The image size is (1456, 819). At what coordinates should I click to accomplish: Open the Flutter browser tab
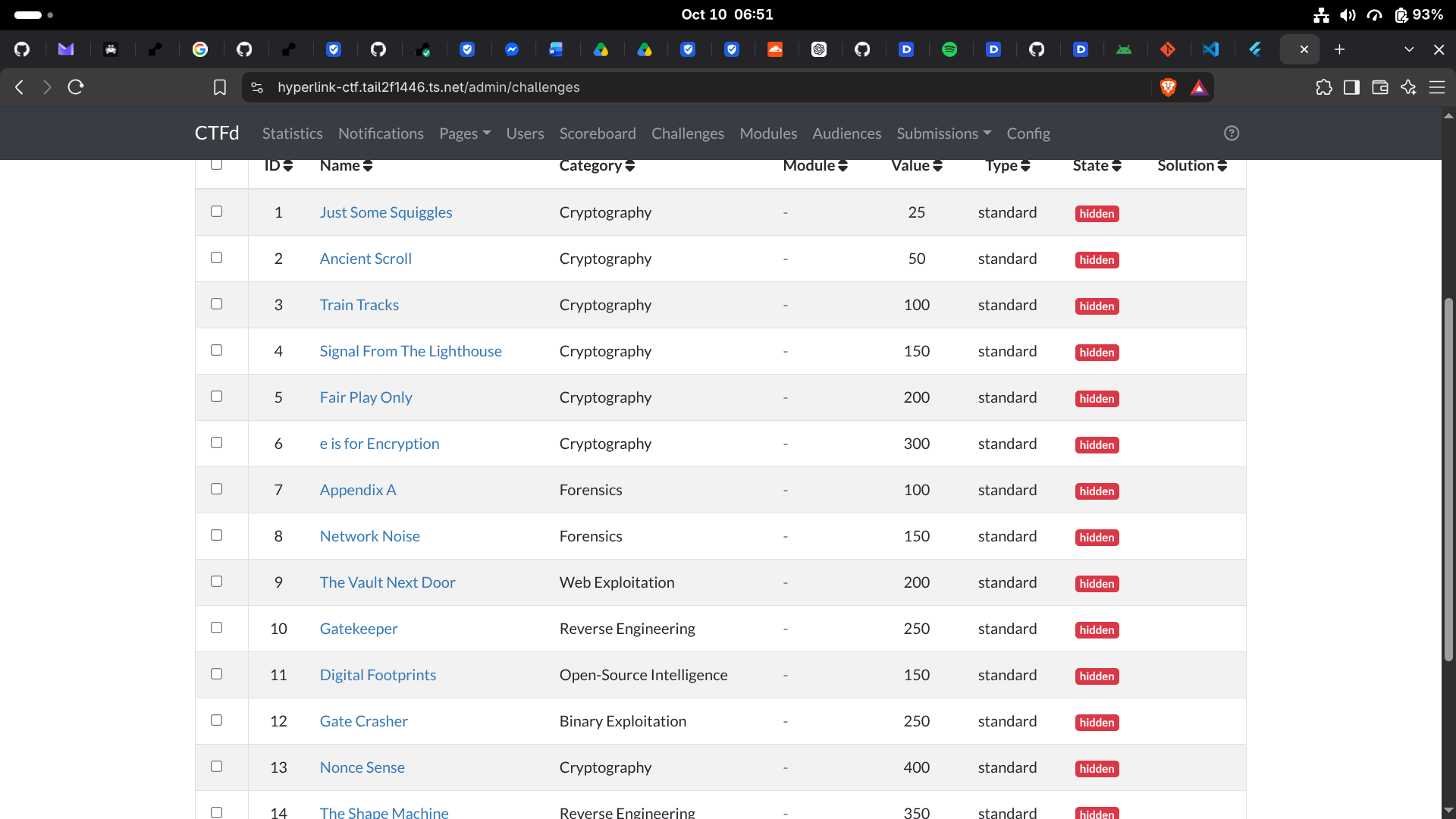(1255, 49)
